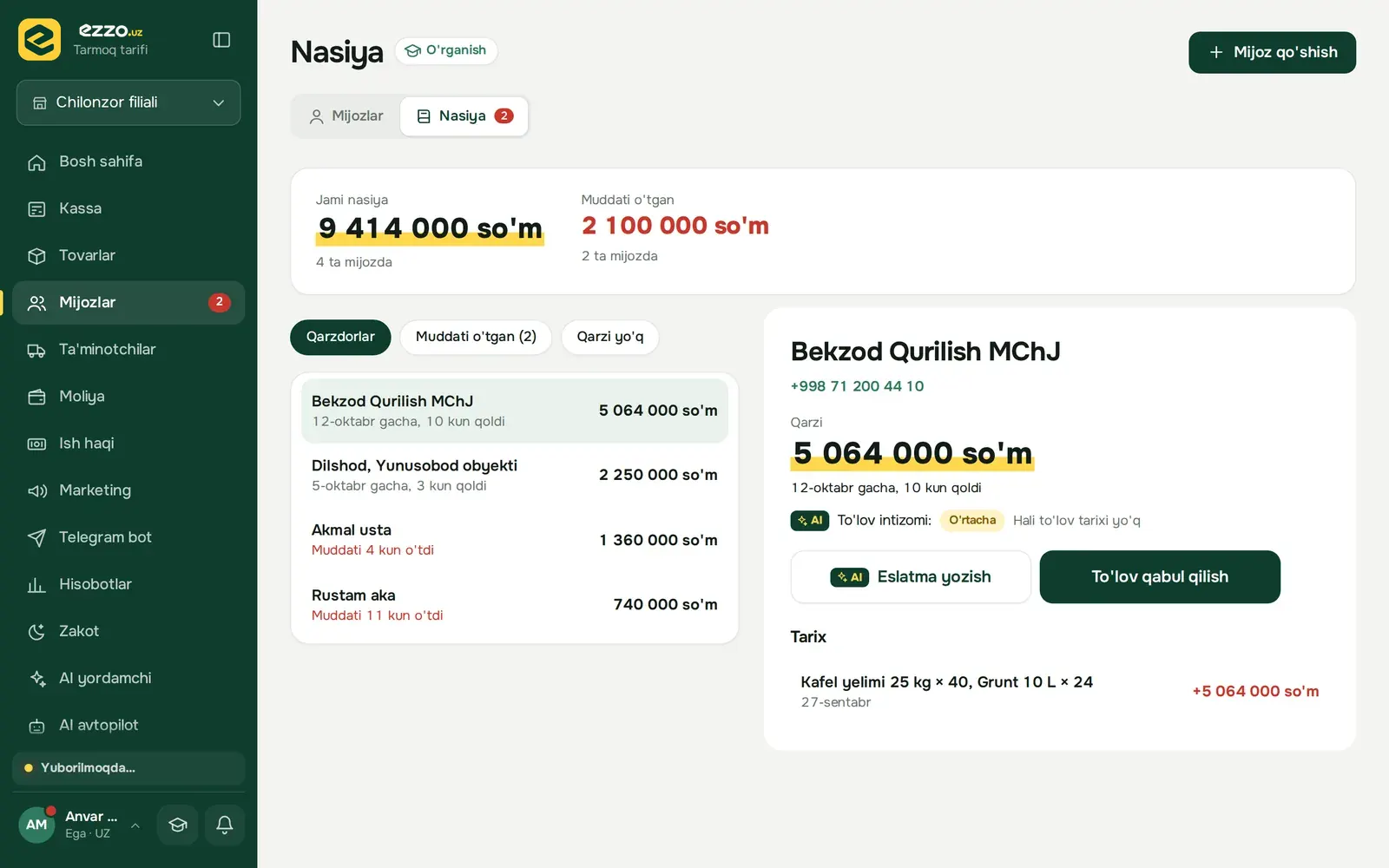Open Ish haqi payroll section
The height and width of the screenshot is (868, 1389).
coord(128,443)
